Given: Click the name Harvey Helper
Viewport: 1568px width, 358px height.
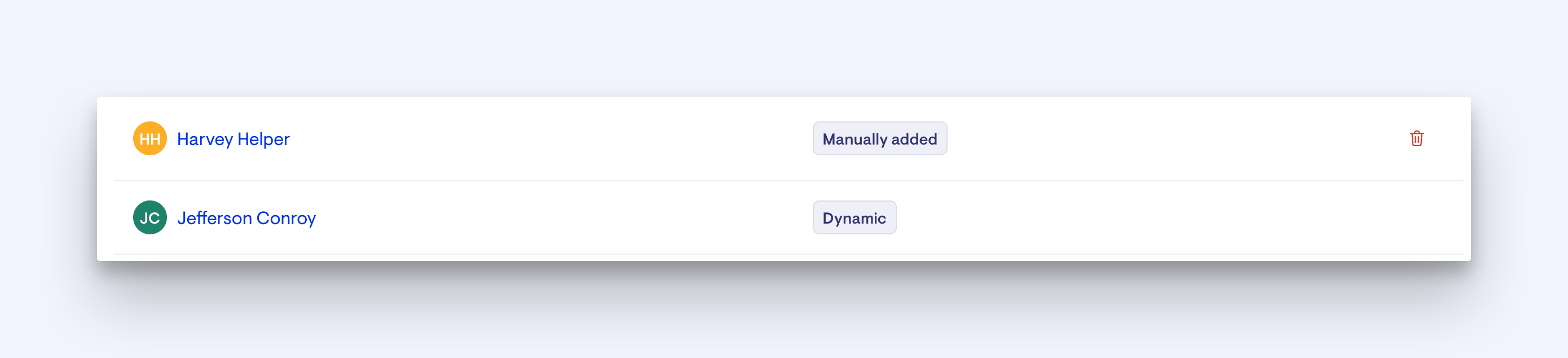Looking at the screenshot, I should (233, 139).
